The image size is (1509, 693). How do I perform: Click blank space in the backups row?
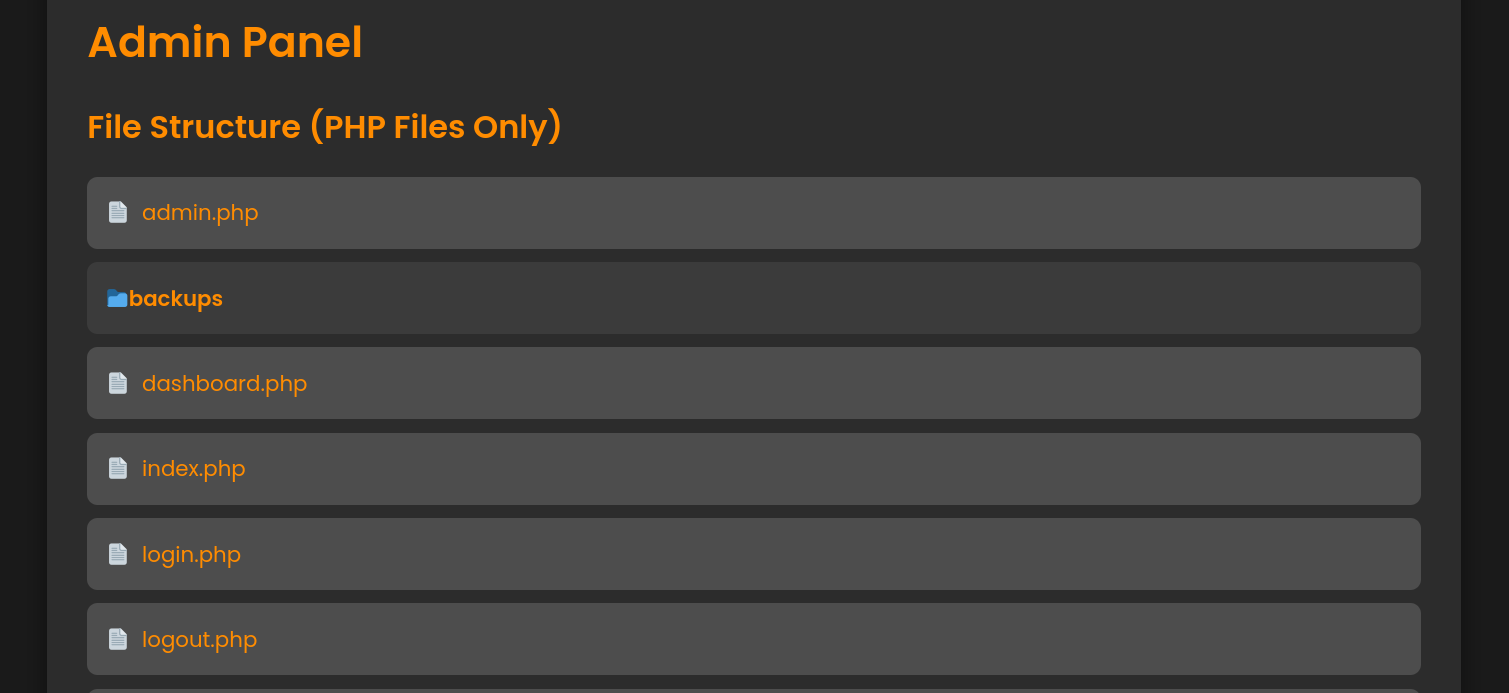[820, 298]
